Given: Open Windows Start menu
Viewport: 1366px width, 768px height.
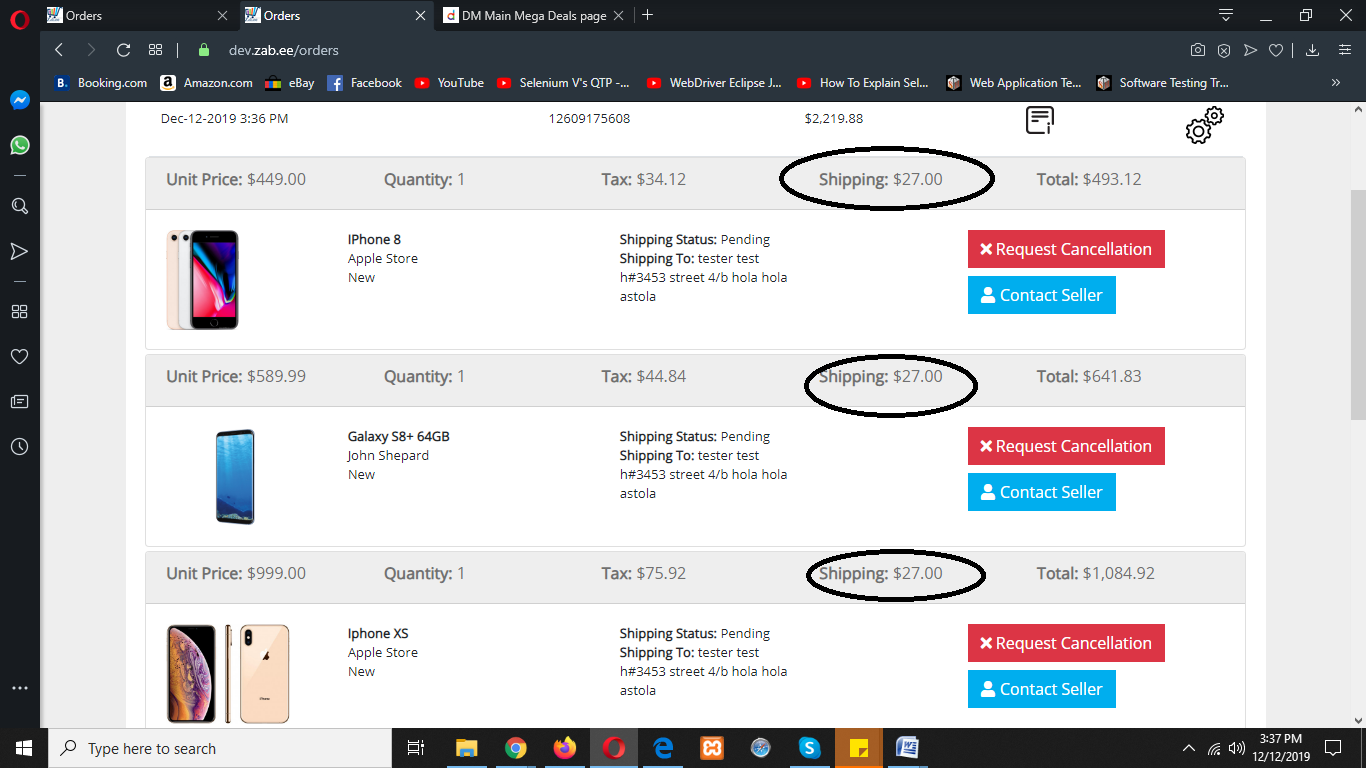Looking at the screenshot, I should pos(24,748).
